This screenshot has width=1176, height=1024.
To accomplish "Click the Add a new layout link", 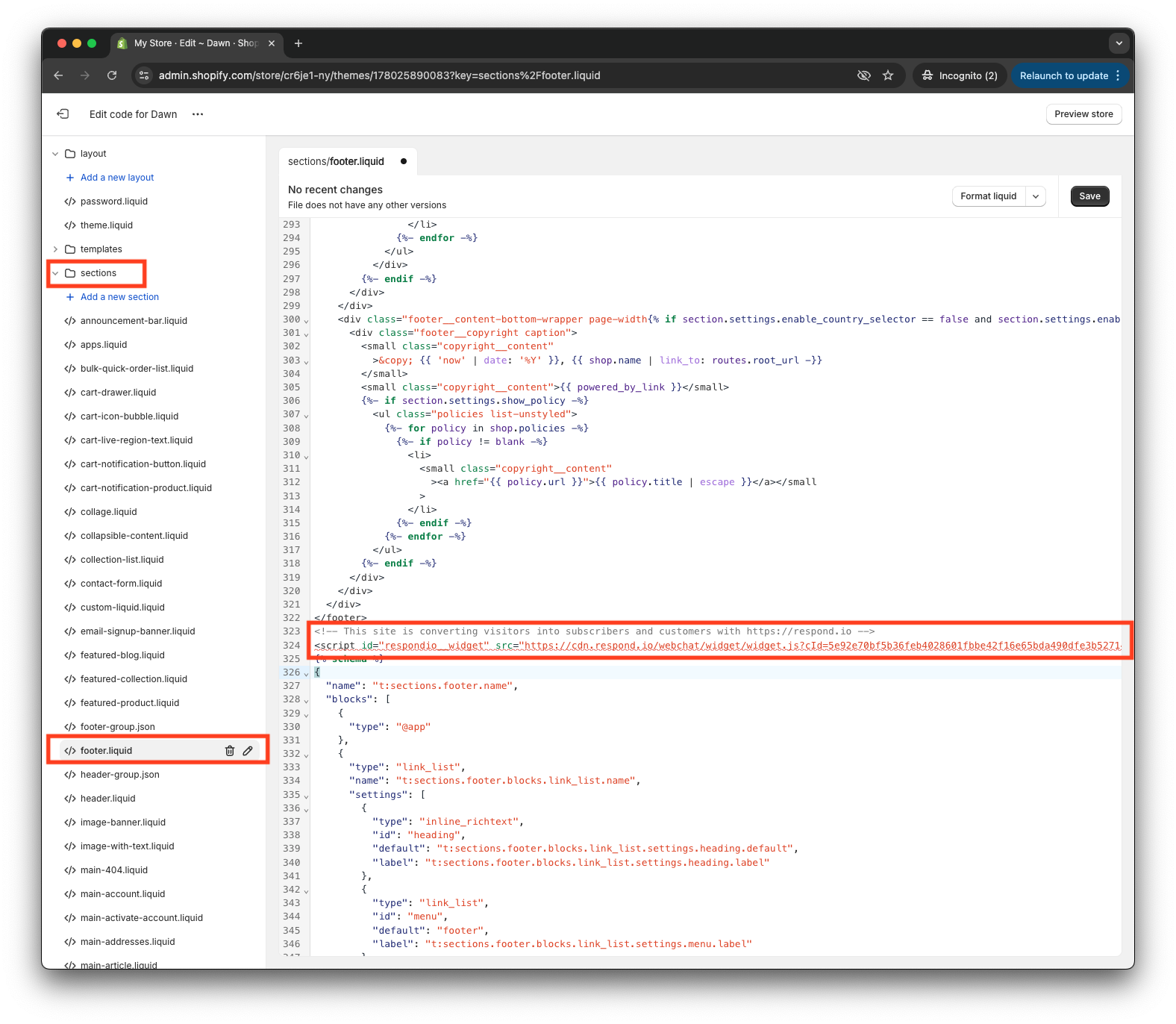I will (x=117, y=178).
